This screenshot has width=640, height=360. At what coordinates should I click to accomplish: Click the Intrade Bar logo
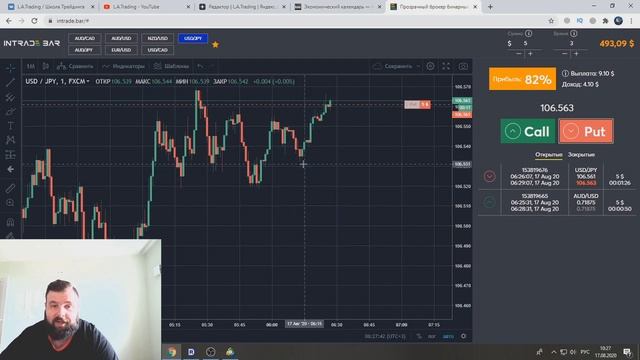(x=32, y=43)
